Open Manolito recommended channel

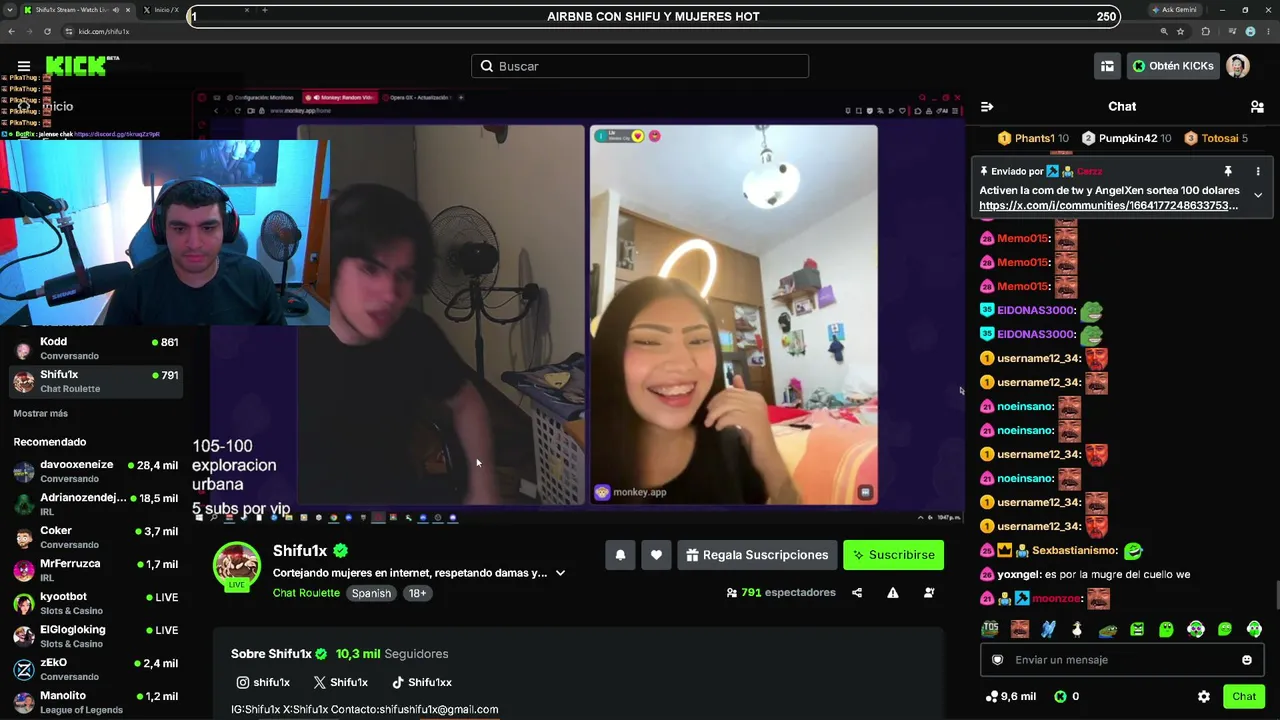tap(96, 702)
